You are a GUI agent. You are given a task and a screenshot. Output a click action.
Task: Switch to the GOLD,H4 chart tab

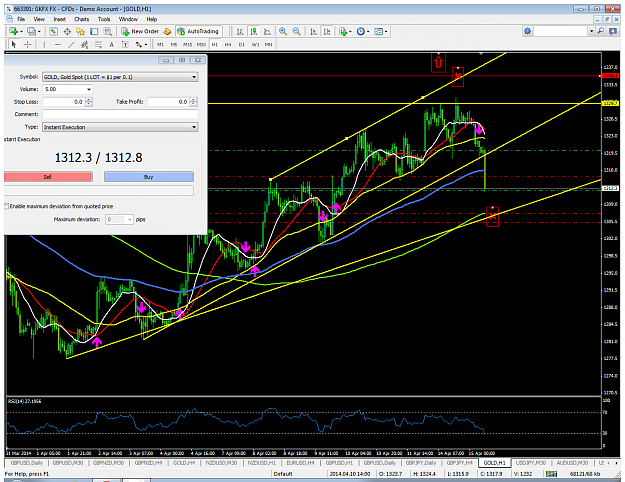(x=184, y=463)
